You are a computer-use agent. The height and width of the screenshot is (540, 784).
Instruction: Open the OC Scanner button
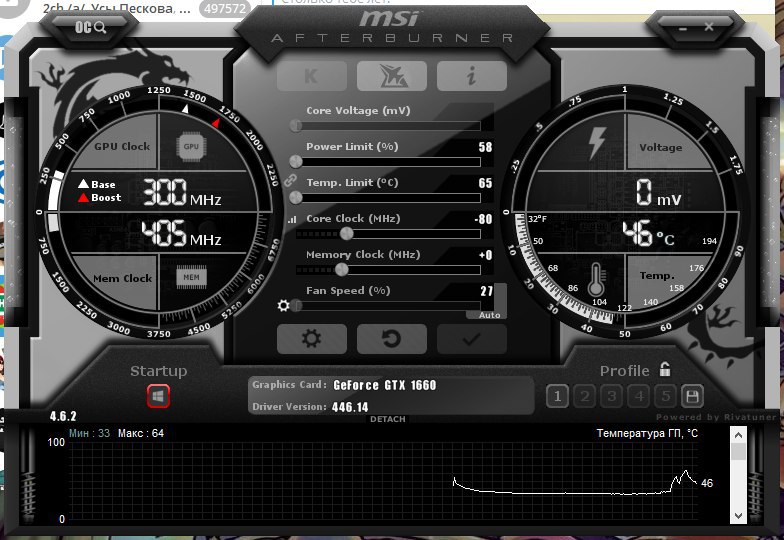point(90,27)
